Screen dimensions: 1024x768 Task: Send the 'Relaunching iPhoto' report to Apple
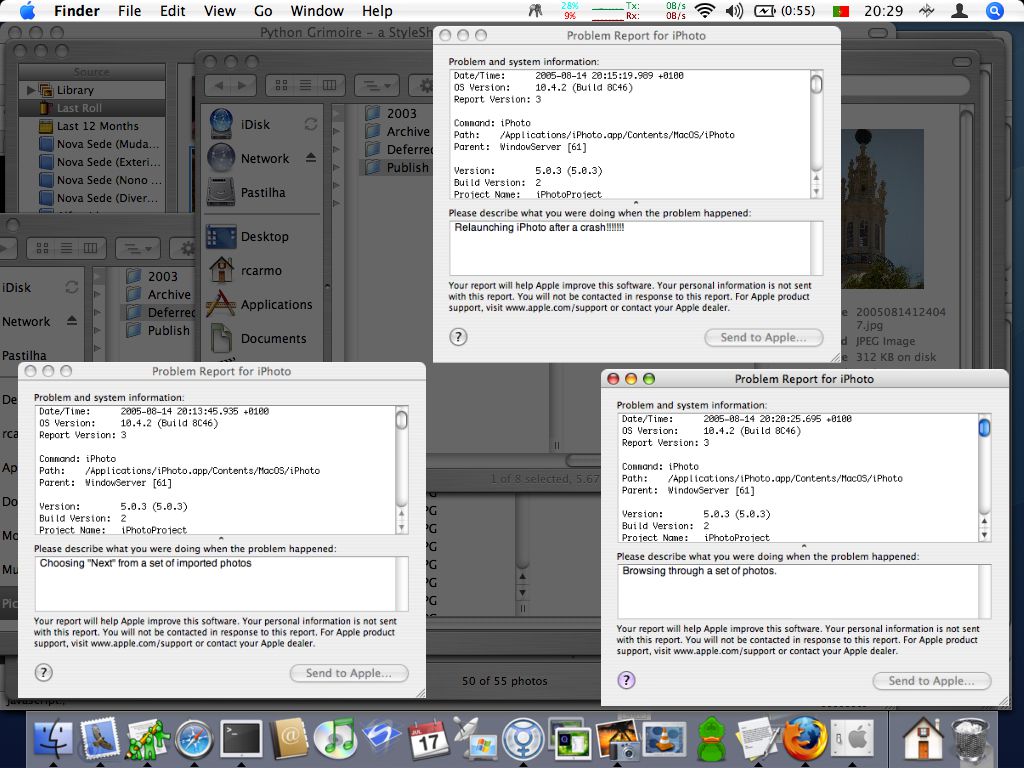click(x=763, y=337)
